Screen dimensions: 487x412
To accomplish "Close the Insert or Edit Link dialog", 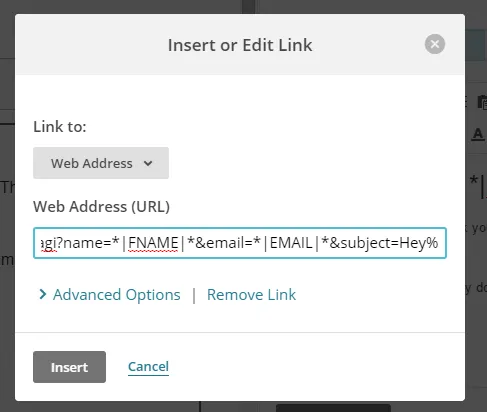I will (x=435, y=44).
